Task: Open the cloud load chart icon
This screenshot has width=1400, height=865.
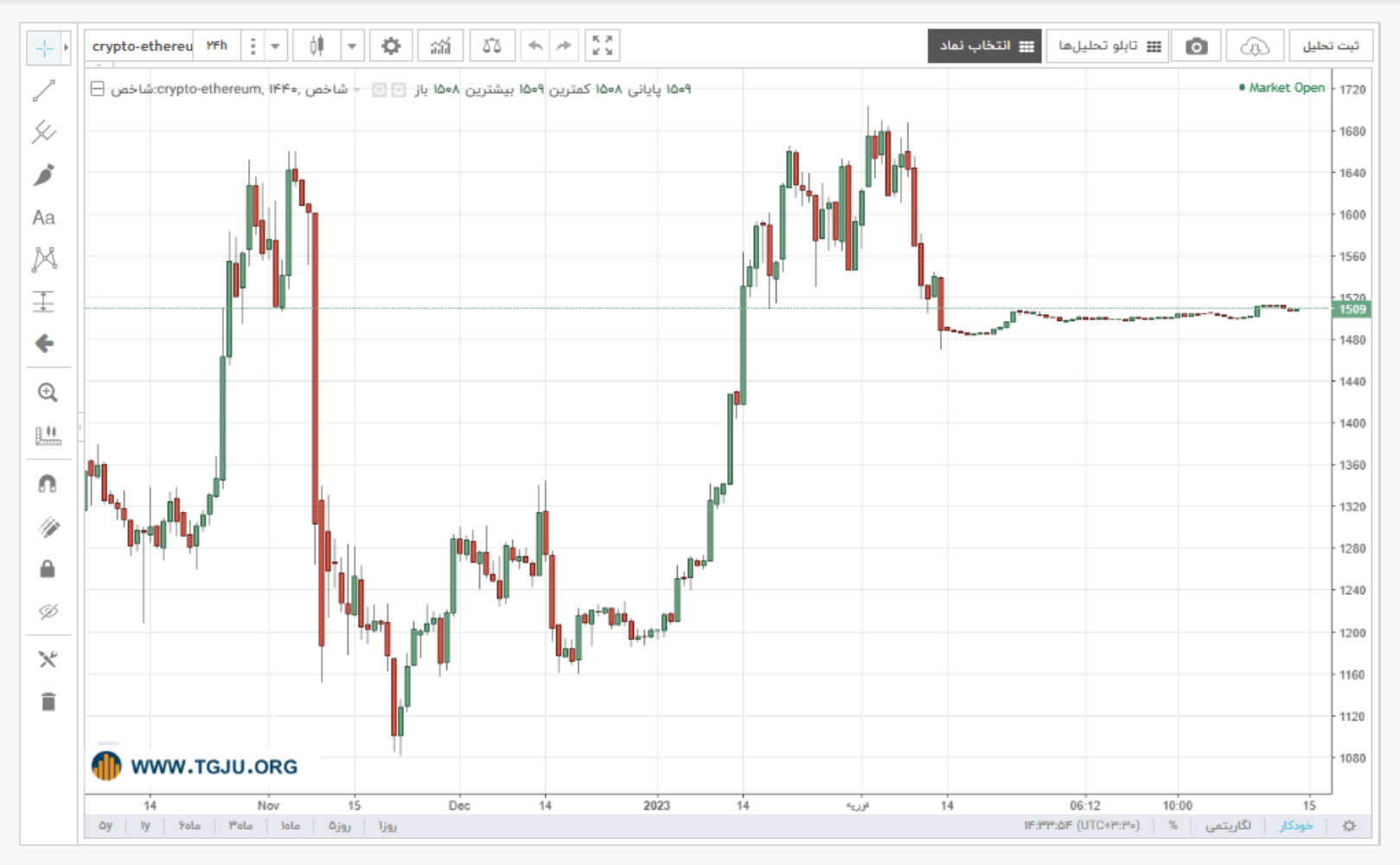Action: [x=1254, y=46]
